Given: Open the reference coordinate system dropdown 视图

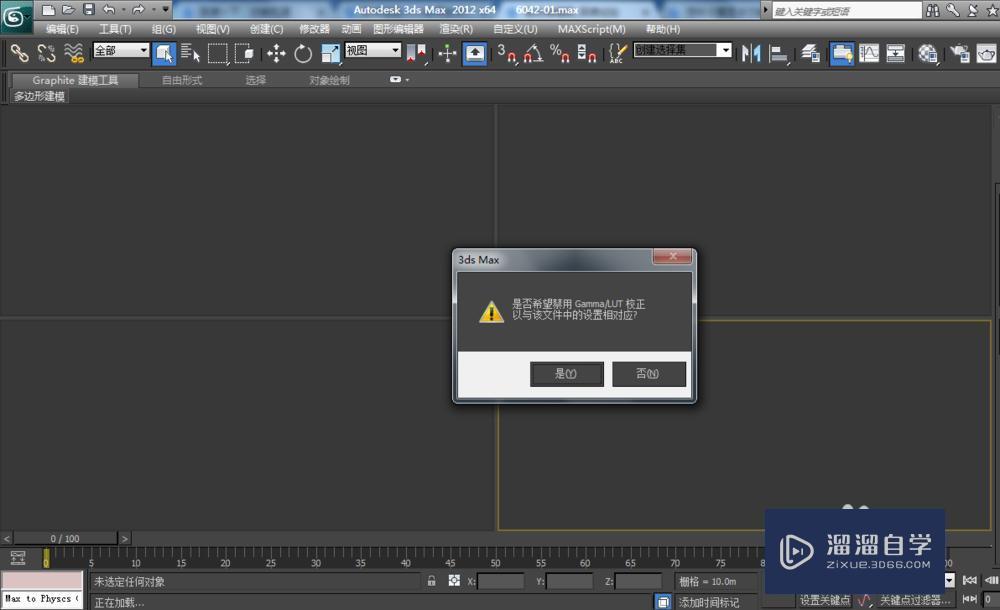Looking at the screenshot, I should [x=373, y=50].
